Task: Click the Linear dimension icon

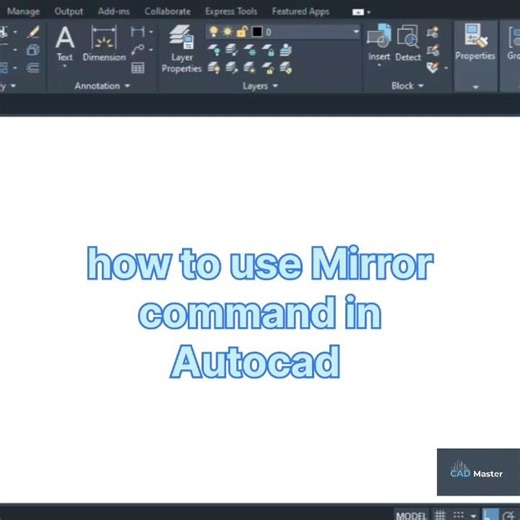Action: click(x=137, y=32)
